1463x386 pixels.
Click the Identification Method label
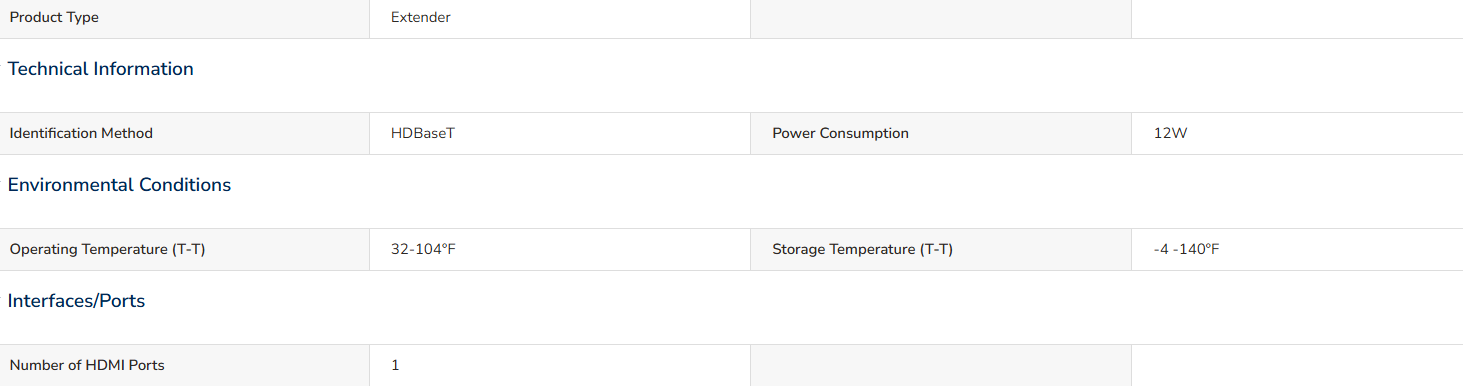pyautogui.click(x=81, y=133)
